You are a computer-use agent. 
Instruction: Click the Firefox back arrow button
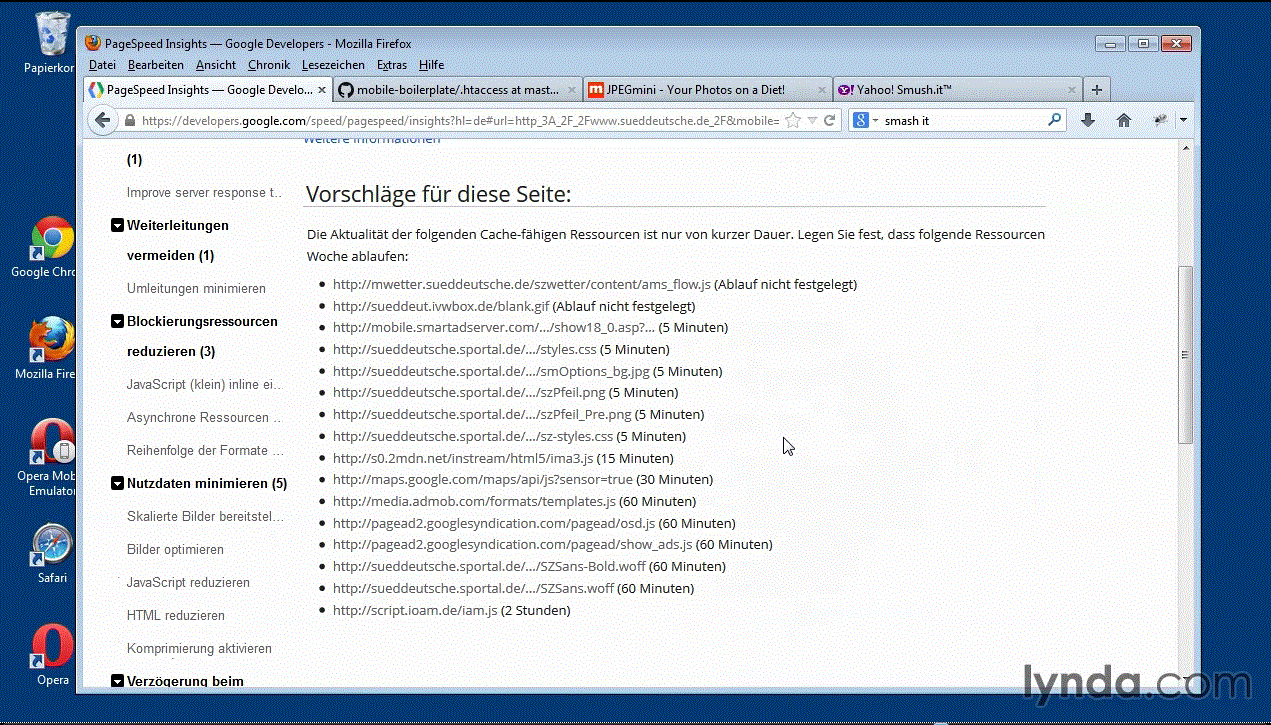[x=102, y=120]
